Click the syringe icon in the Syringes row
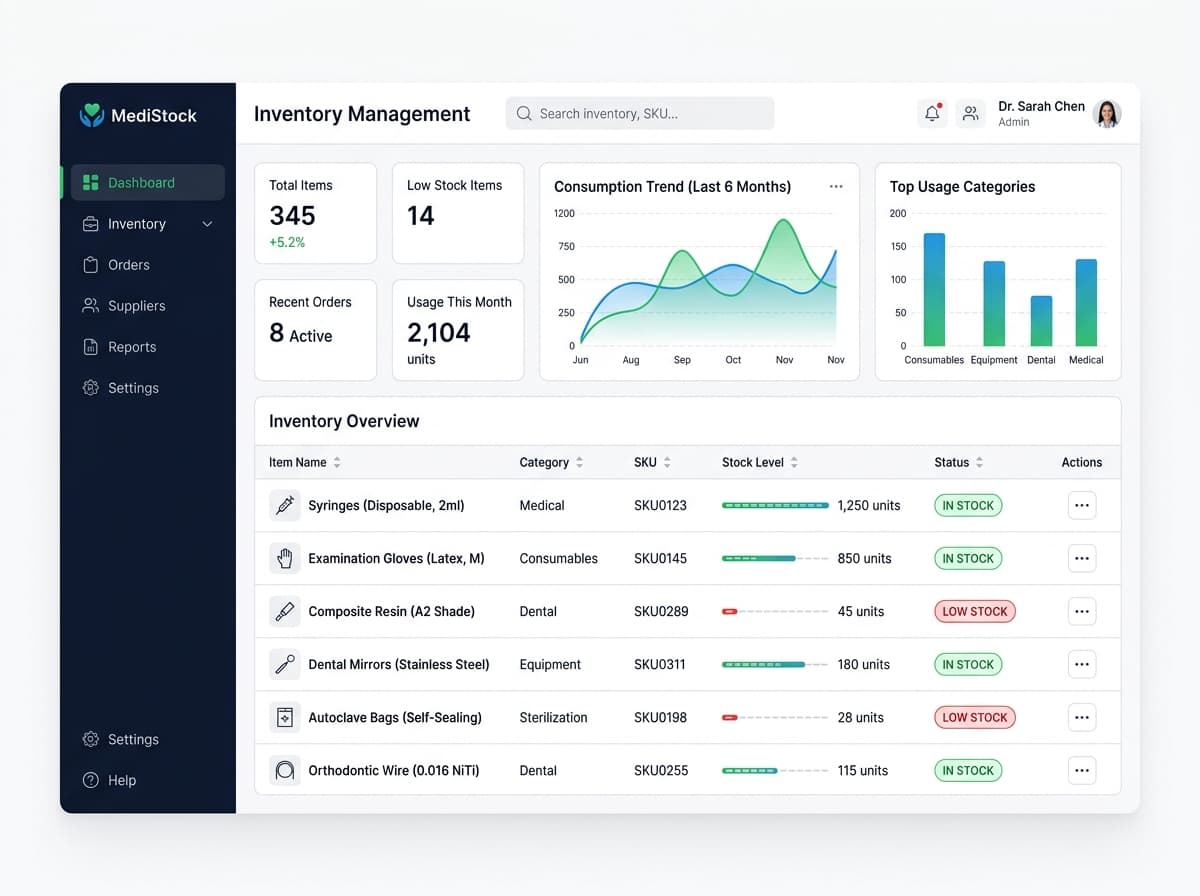This screenshot has height=896, width=1200. 285,505
